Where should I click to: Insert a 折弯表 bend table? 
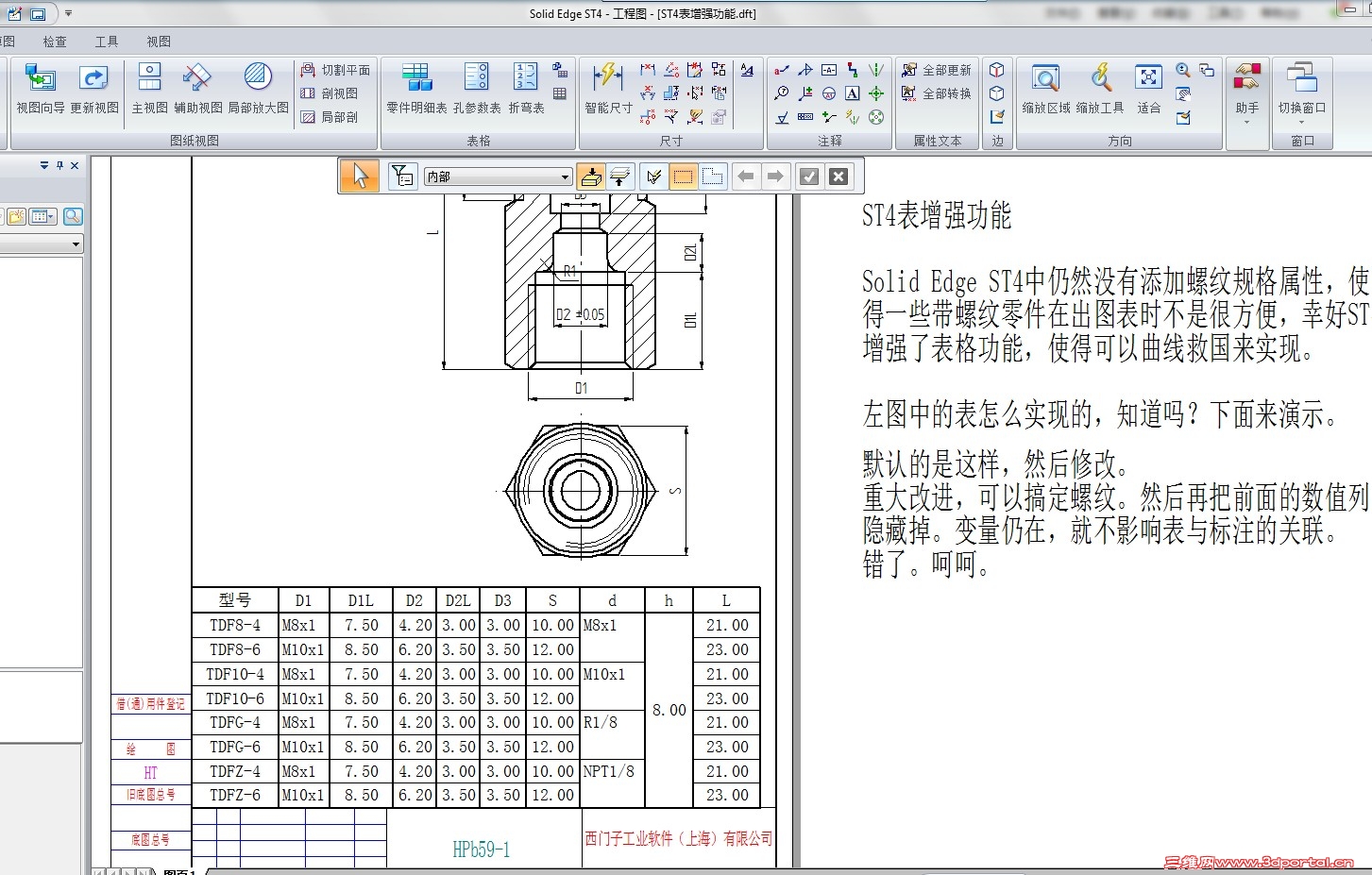526,88
